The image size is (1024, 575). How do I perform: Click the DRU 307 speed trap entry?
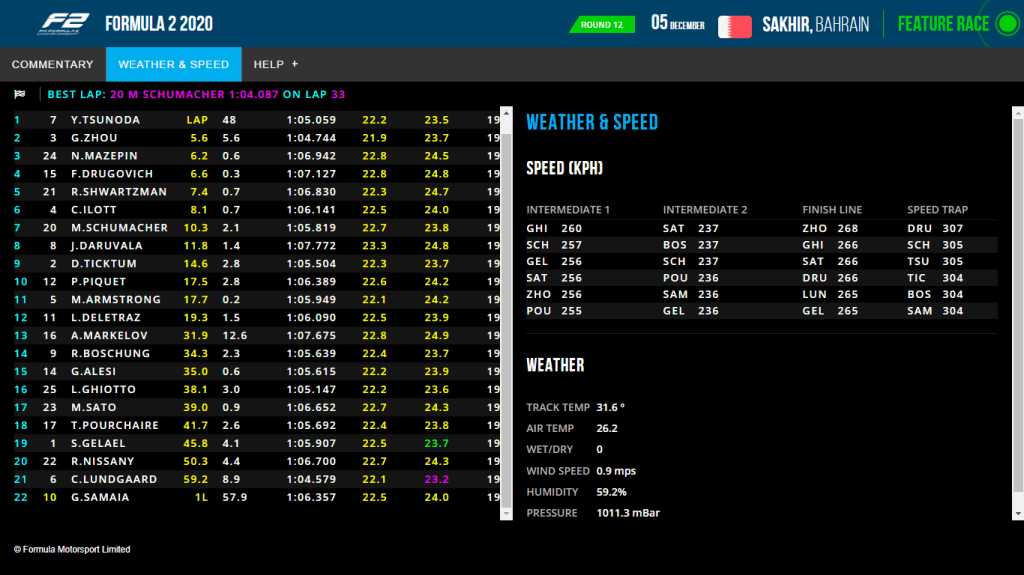click(935, 229)
